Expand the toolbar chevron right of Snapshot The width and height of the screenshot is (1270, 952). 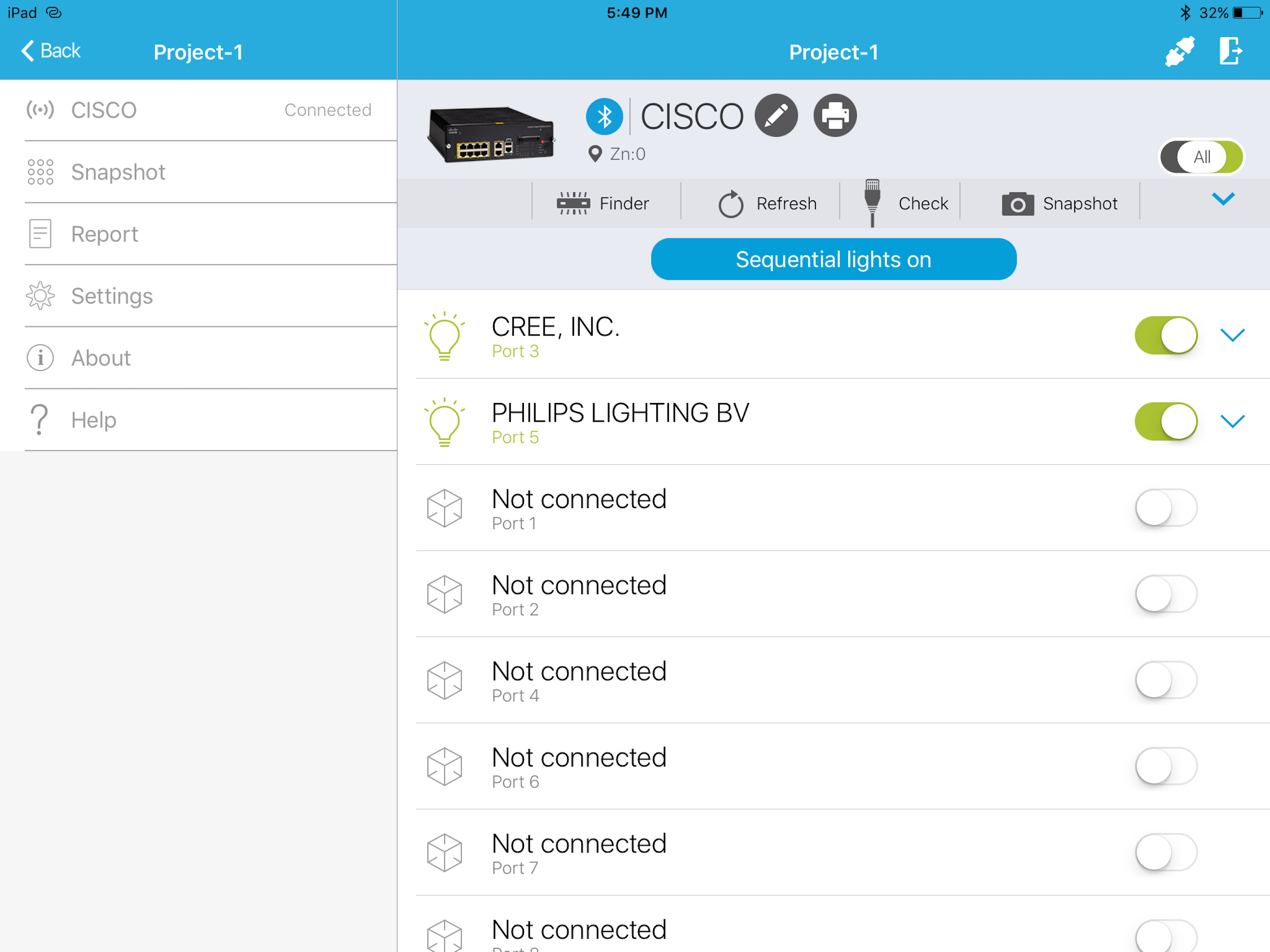point(1223,199)
